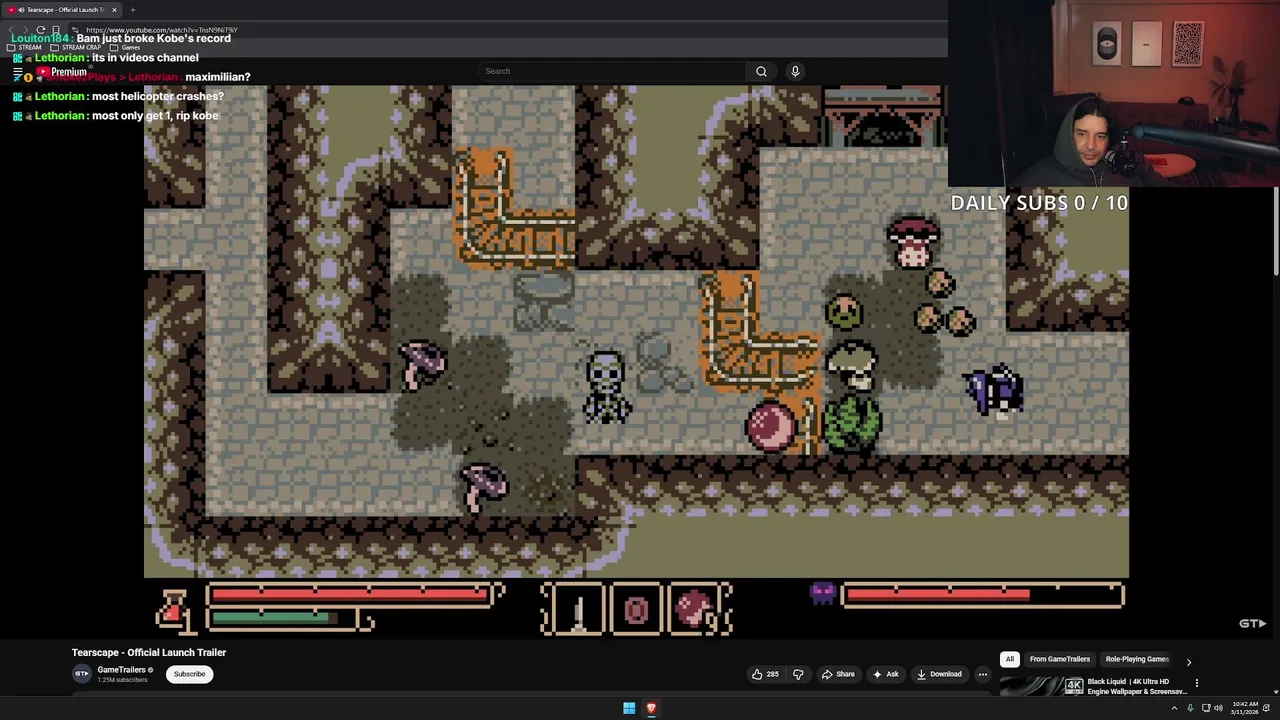Open the taskbar volume speaker icon
Image resolution: width=1280 pixels, height=720 pixels.
tap(1218, 708)
